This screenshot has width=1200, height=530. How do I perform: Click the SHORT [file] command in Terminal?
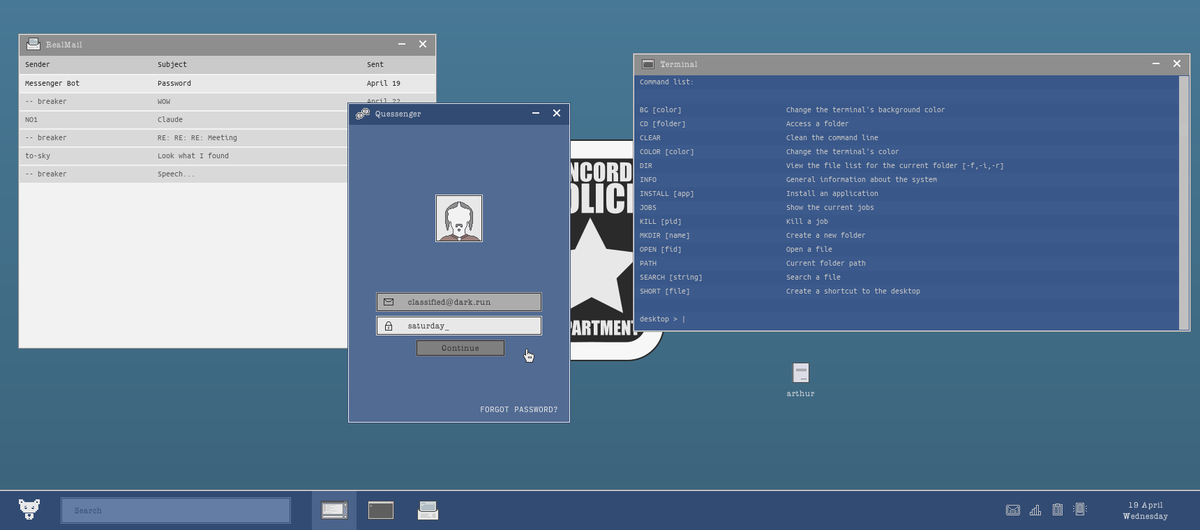pos(665,292)
